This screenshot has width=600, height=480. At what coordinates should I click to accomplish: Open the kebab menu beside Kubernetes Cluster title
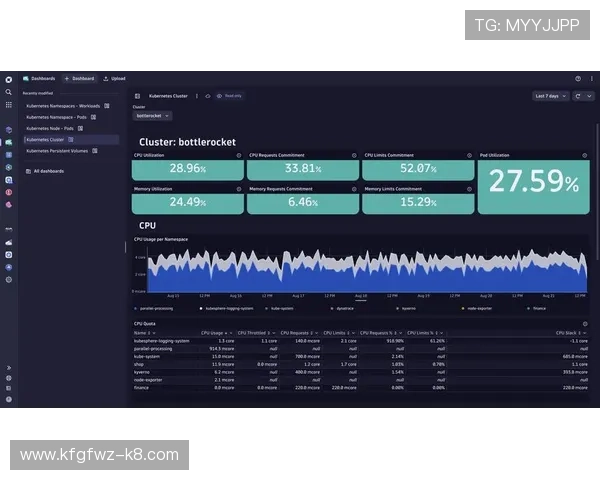point(196,96)
